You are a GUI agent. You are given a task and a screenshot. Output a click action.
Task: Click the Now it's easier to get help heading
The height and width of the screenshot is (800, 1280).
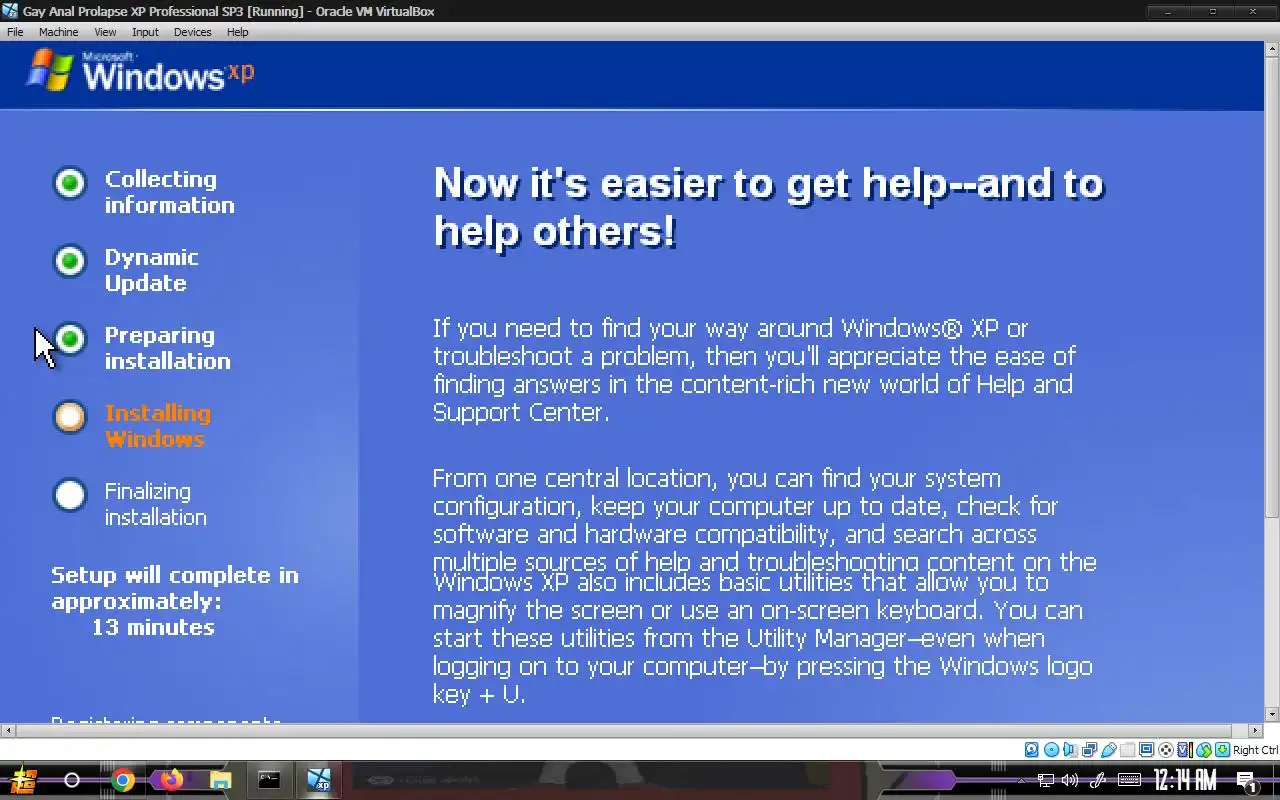pos(768,207)
